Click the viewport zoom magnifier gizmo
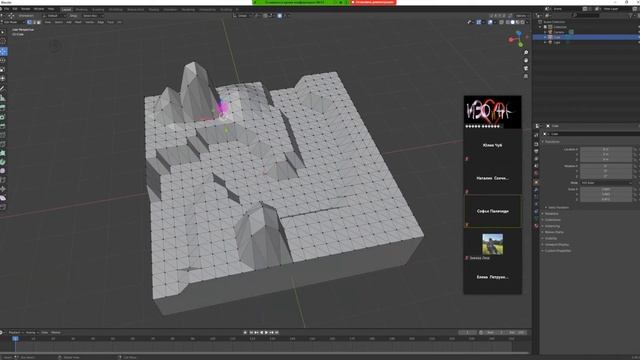Viewport: 640px width, 360px height. click(x=526, y=53)
